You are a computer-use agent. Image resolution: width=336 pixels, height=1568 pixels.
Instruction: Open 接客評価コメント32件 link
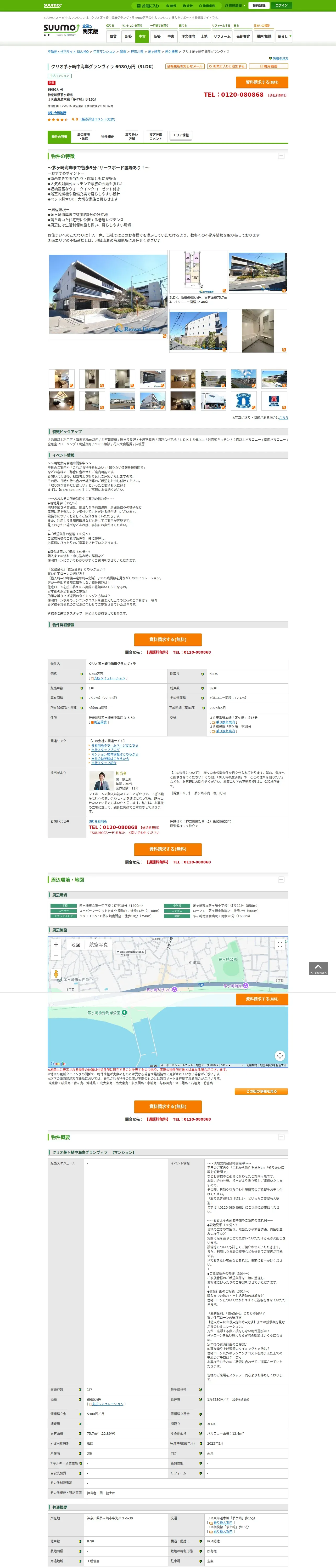click(98, 119)
